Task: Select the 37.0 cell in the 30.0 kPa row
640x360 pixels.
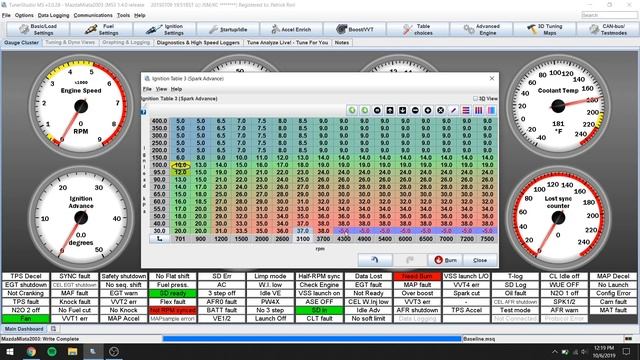Action: coord(302,231)
